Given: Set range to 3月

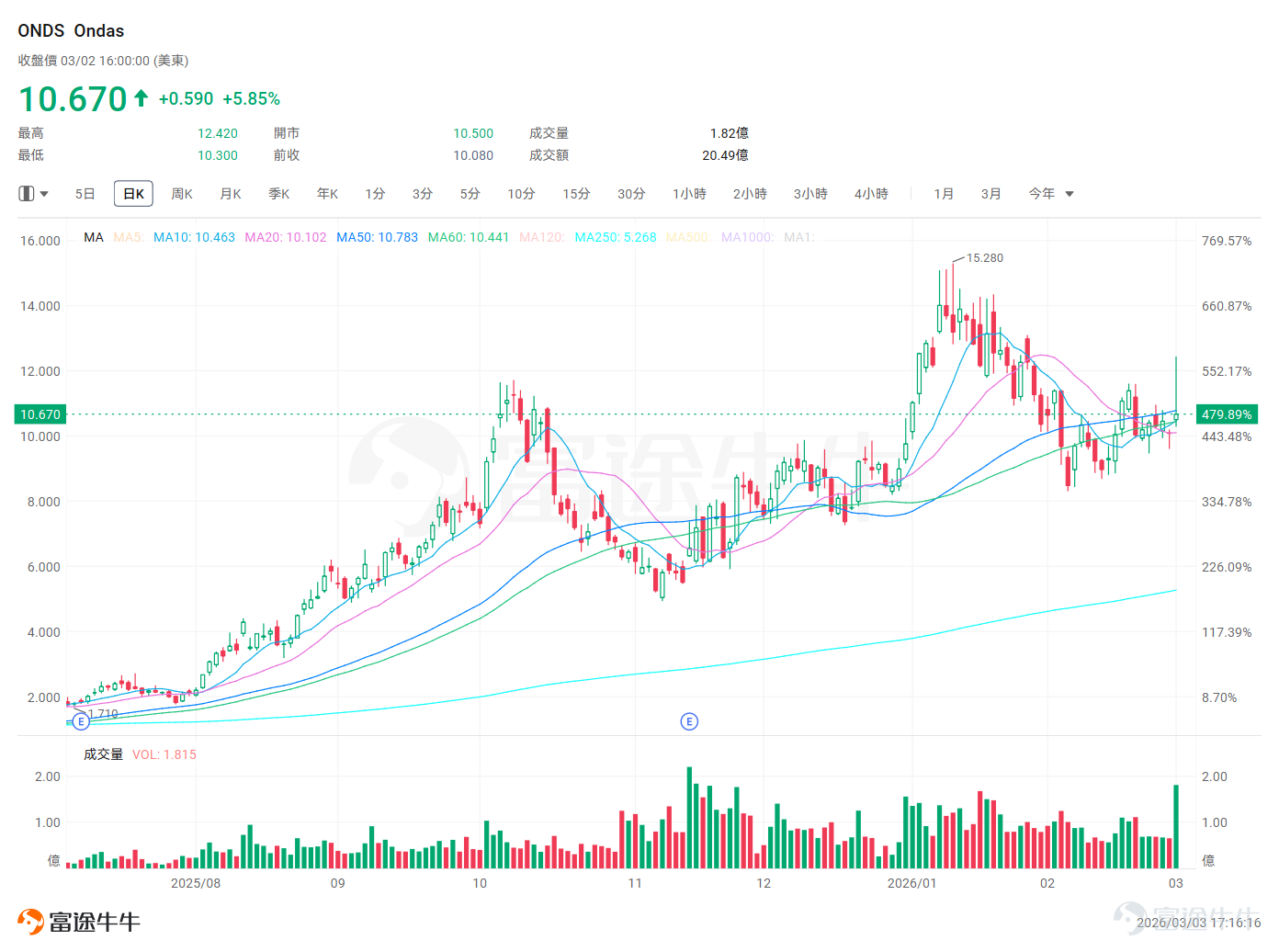Looking at the screenshot, I should click(990, 194).
